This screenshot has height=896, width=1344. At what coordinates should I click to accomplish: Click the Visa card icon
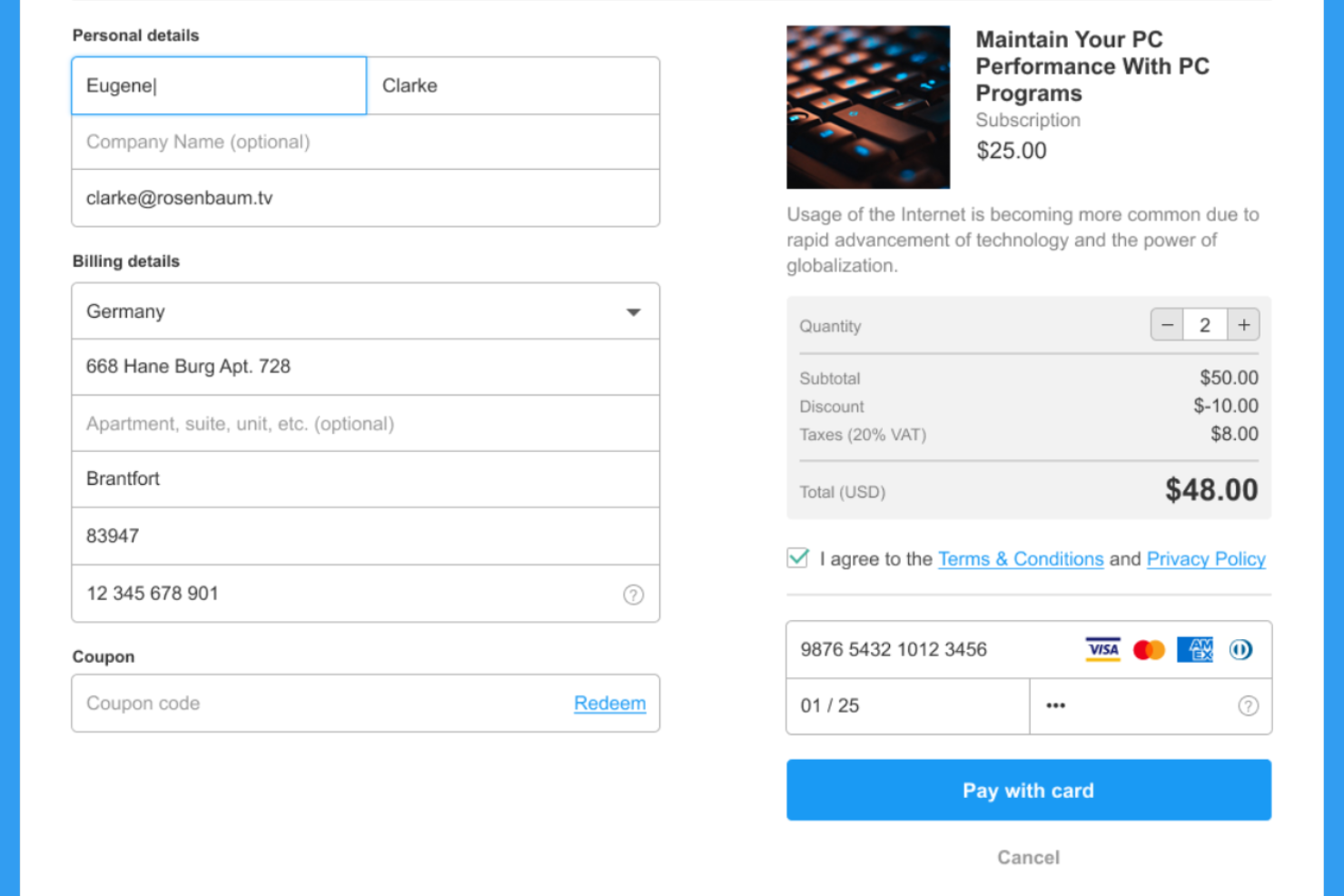click(x=1102, y=649)
